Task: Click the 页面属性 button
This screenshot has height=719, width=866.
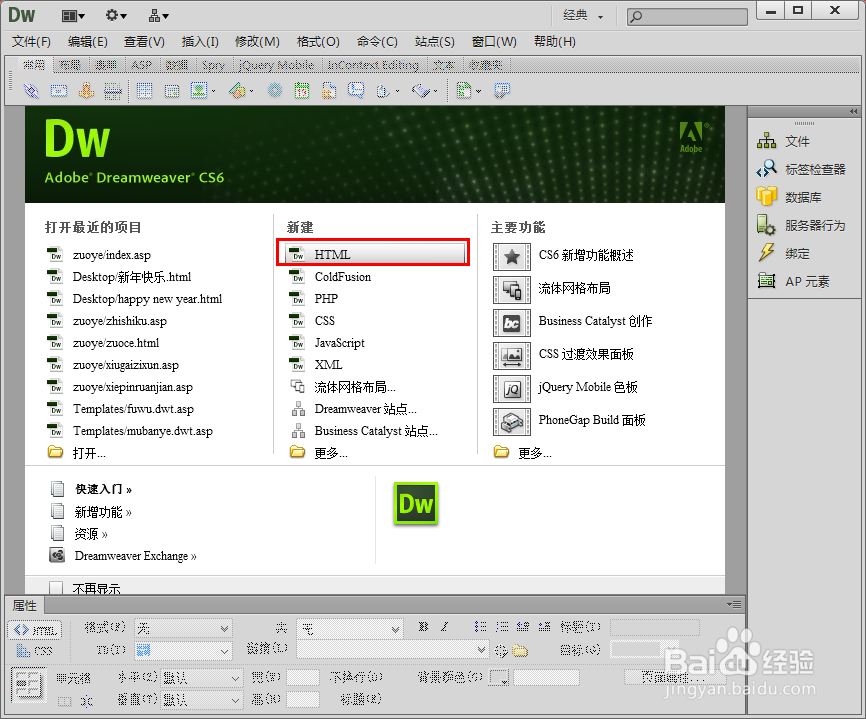Action: 673,676
